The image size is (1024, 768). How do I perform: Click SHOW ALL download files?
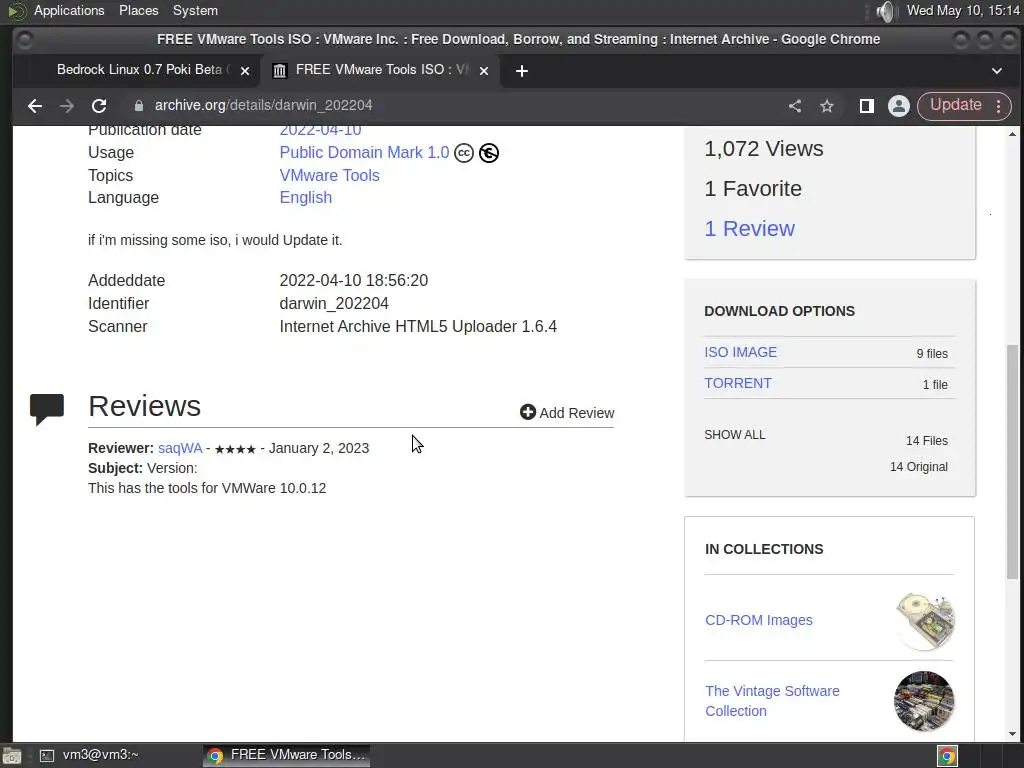coord(735,435)
